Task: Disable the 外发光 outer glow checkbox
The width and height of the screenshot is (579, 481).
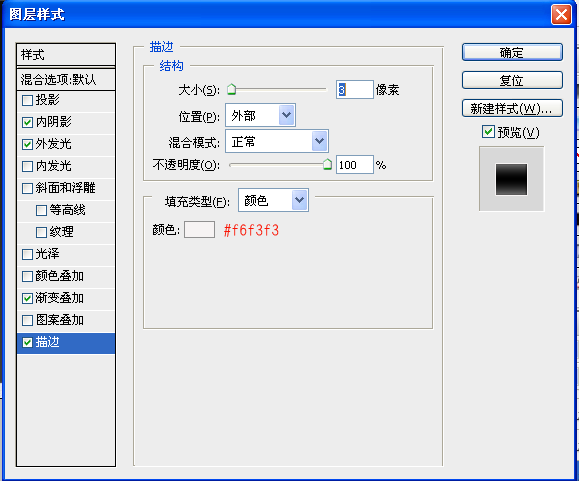Action: (27, 144)
